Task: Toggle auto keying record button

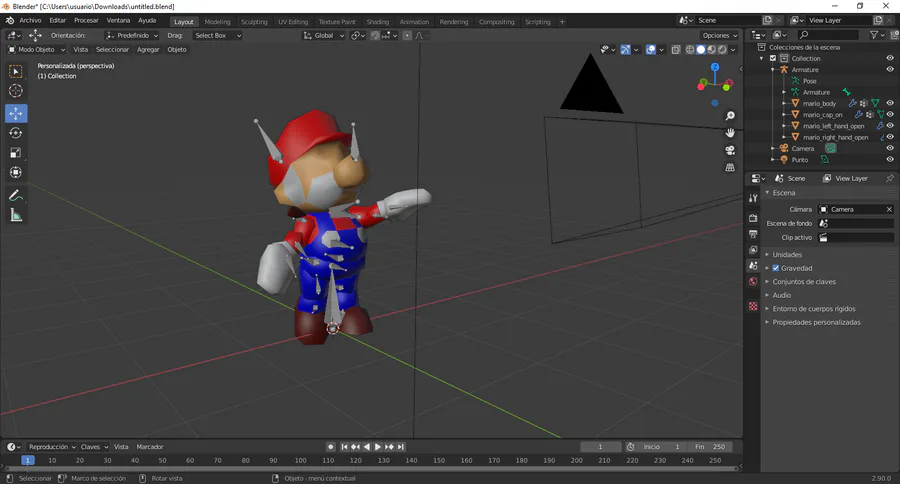Action: click(x=331, y=447)
